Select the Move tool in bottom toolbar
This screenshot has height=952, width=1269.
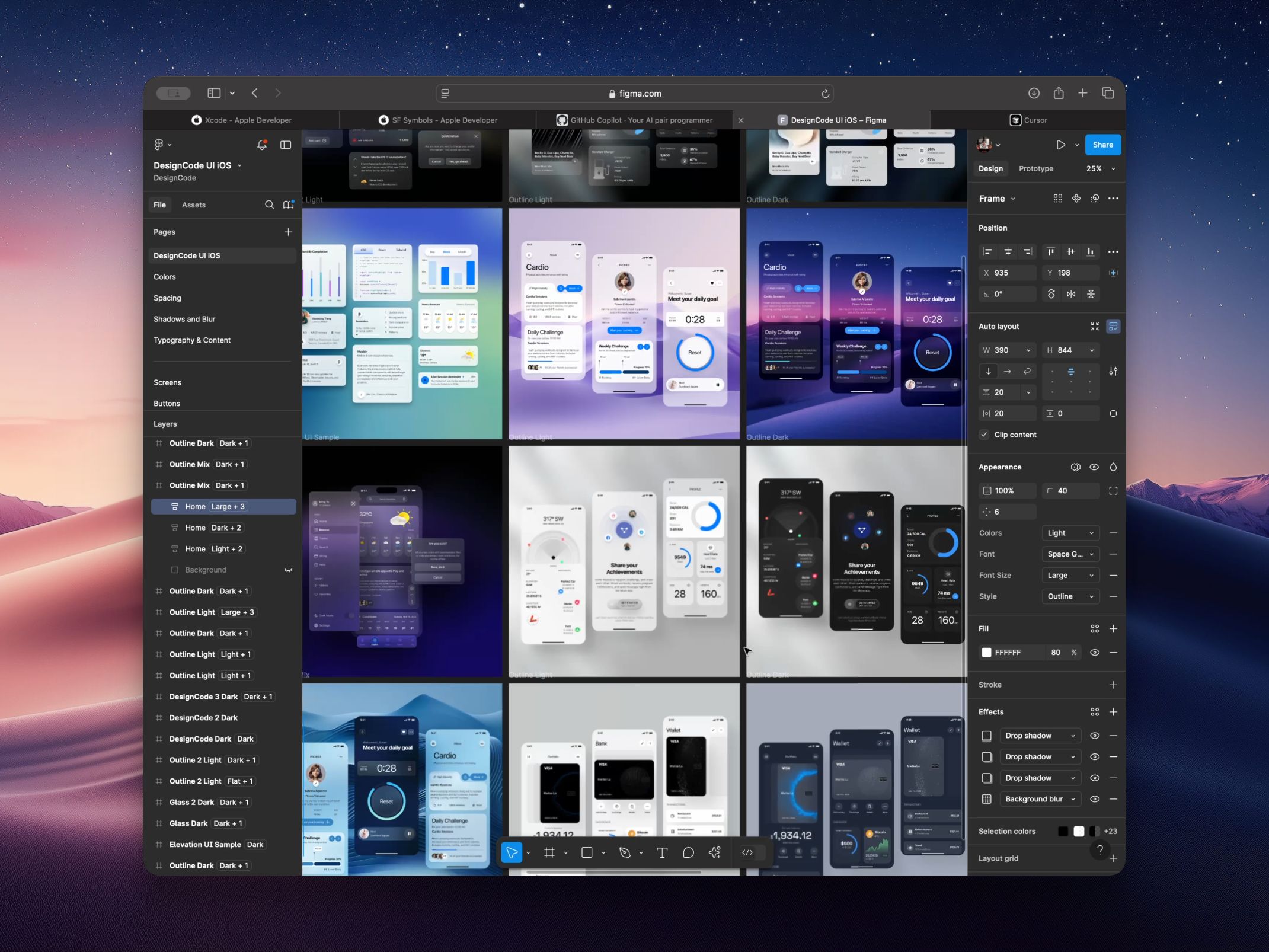(512, 852)
